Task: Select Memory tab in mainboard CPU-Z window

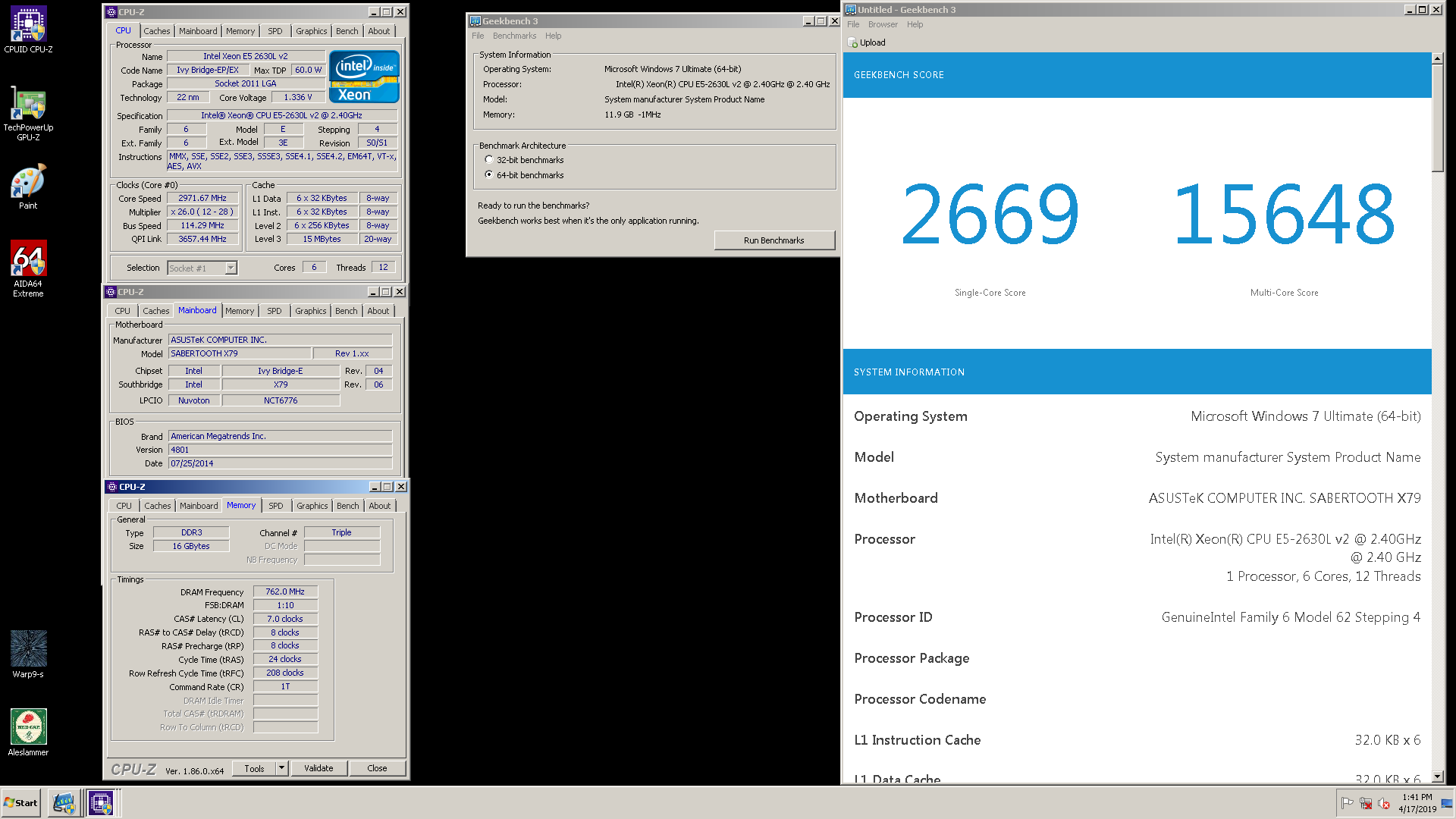Action: click(x=240, y=311)
